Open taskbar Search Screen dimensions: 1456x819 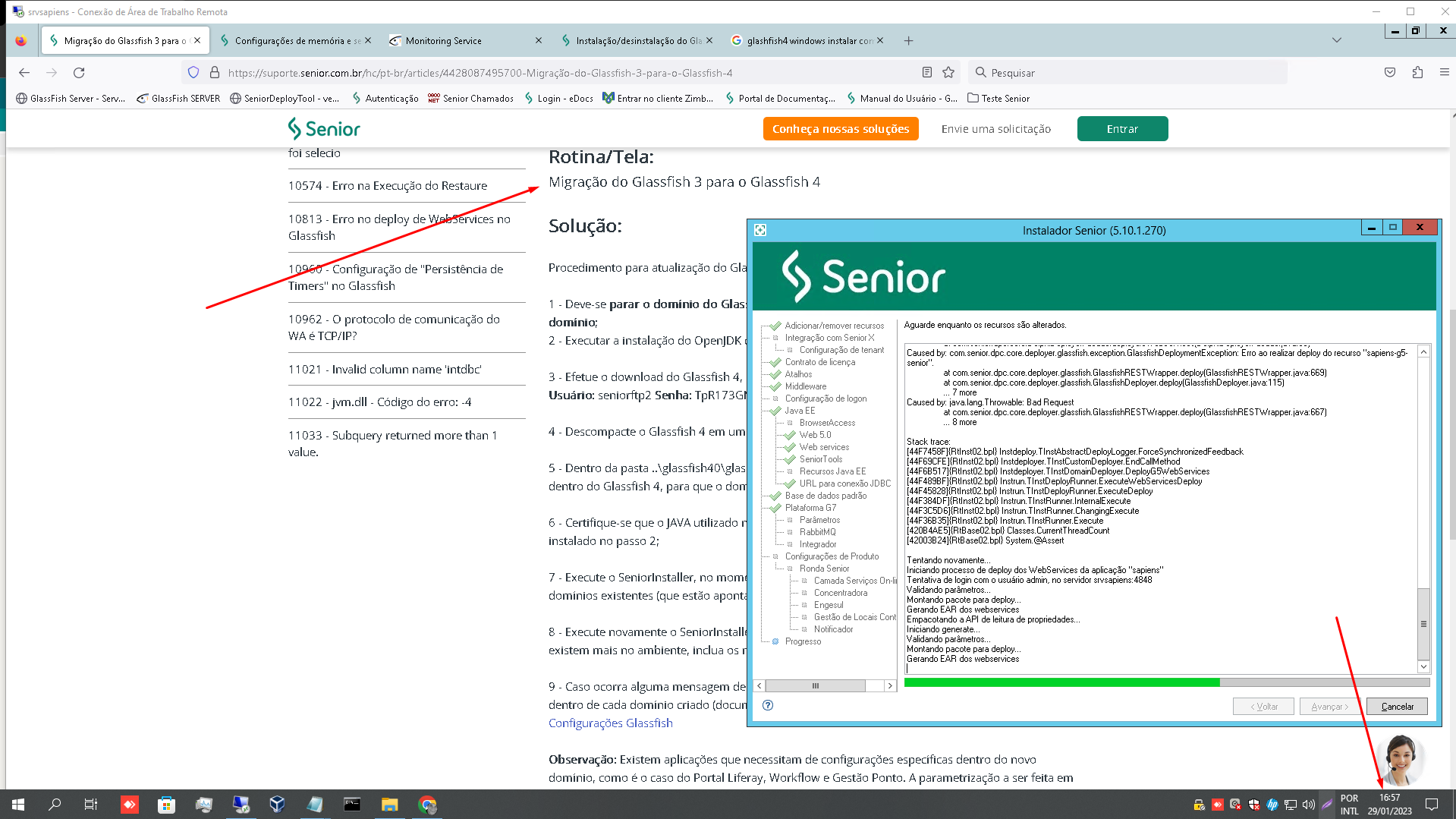pyautogui.click(x=55, y=805)
